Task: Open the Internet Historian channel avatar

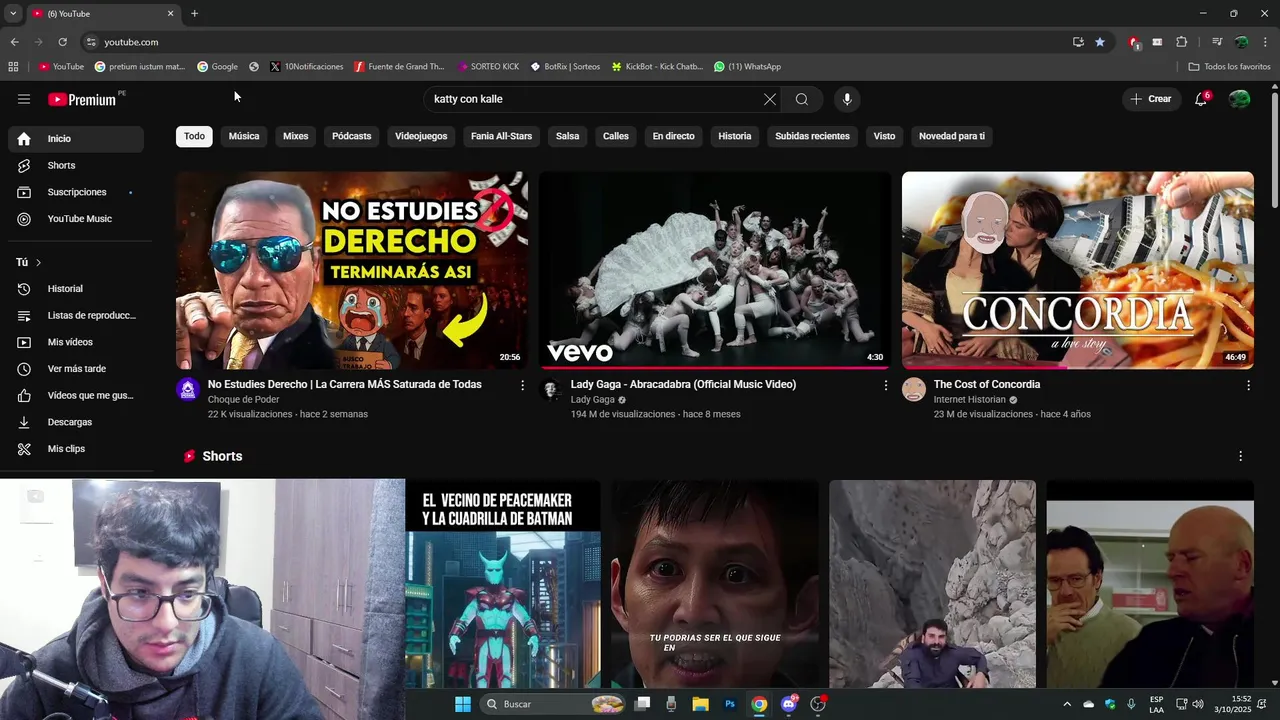Action: [x=914, y=389]
